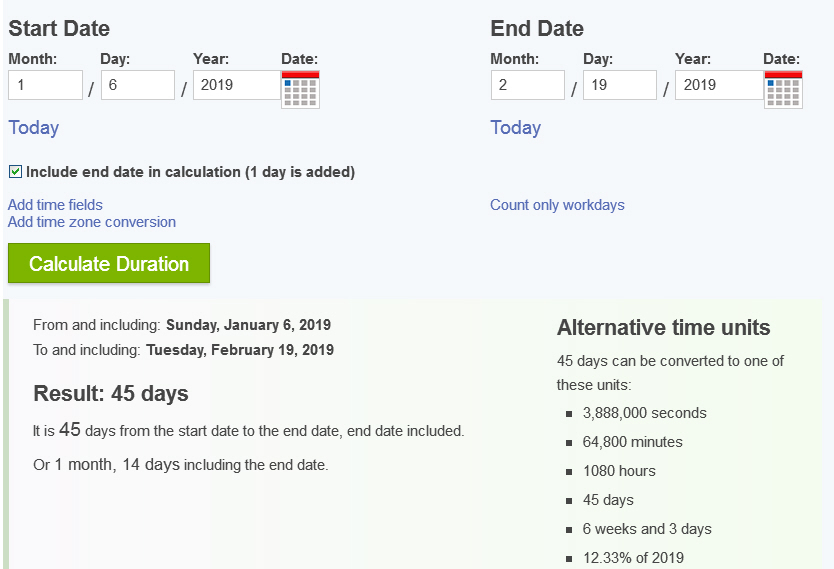834x569 pixels.
Task: Open the End Date calendar picker icon
Action: [783, 89]
